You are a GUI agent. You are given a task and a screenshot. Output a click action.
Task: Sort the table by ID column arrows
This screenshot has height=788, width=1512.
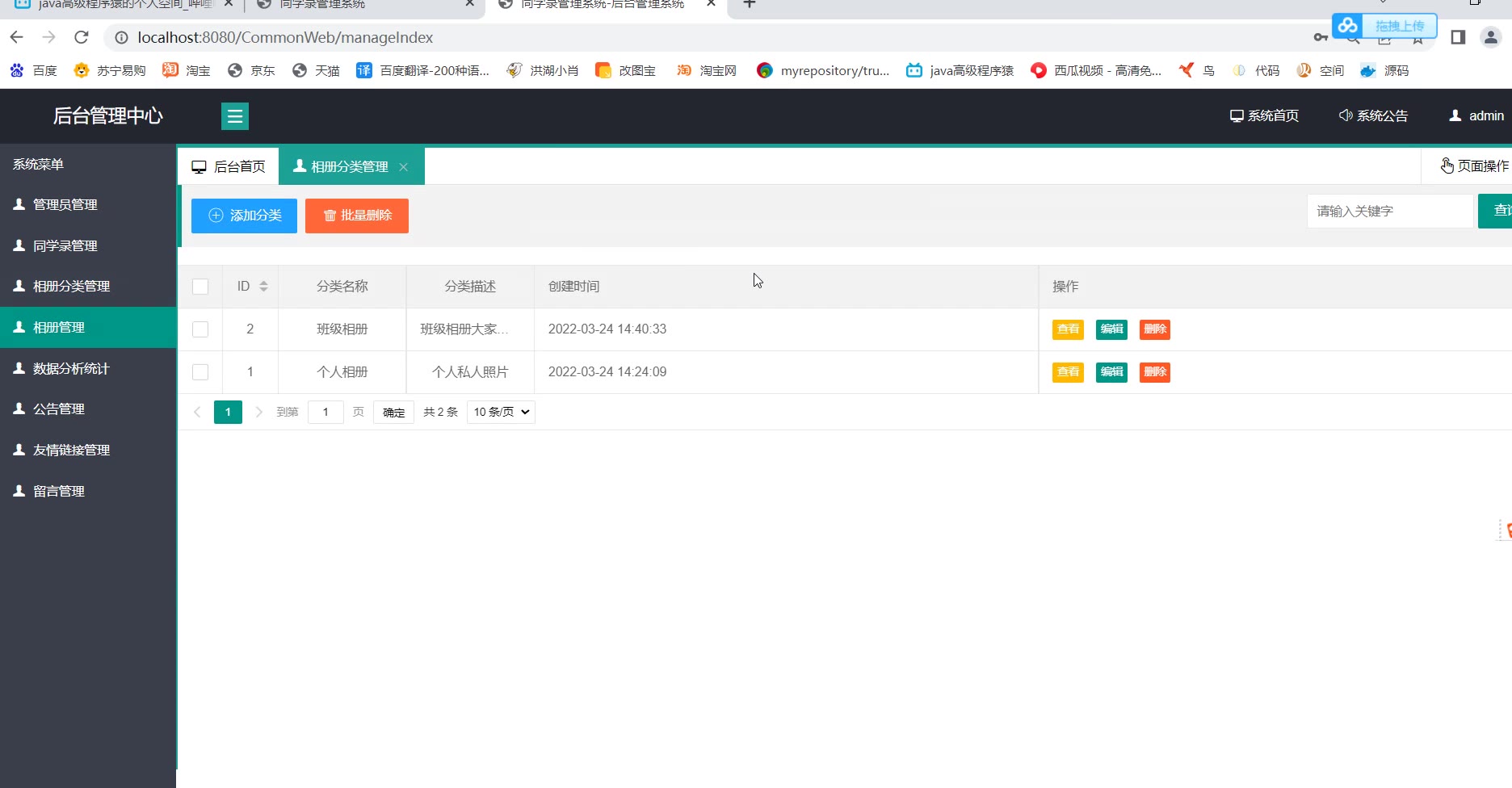[x=263, y=287]
